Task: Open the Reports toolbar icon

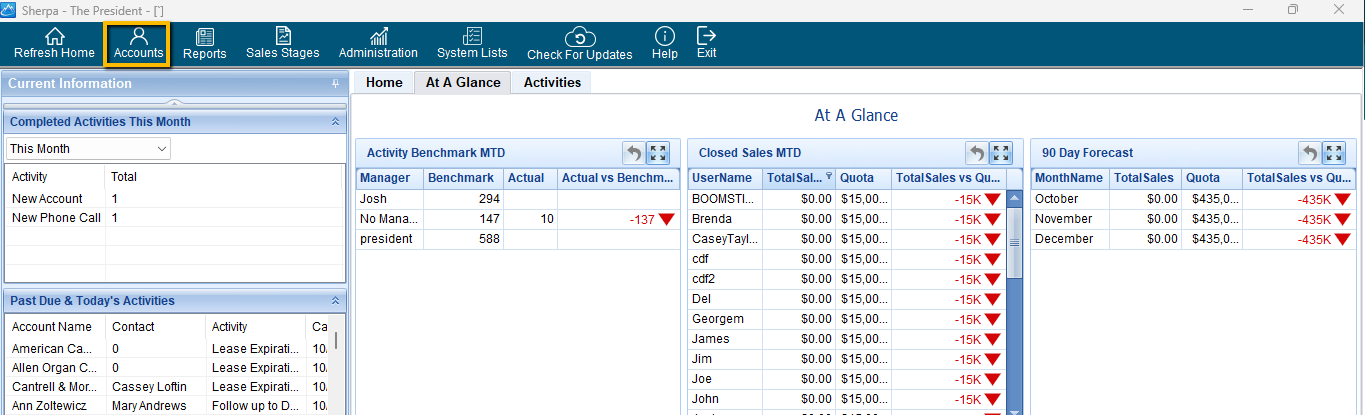Action: (x=204, y=43)
